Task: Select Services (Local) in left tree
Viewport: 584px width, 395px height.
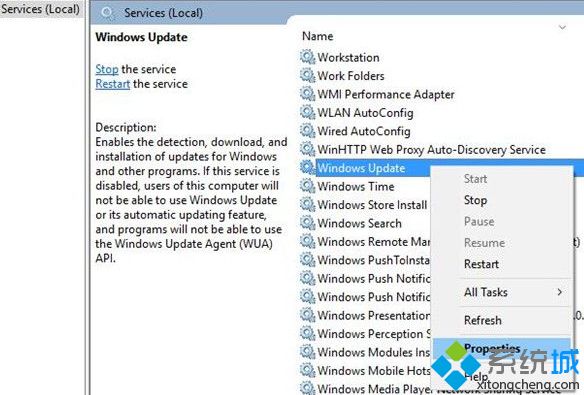Action: [40, 9]
